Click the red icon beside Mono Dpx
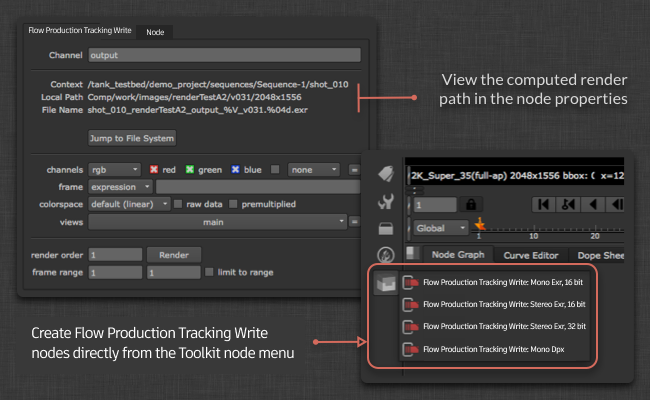Viewport: 650px width, 400px height. click(x=410, y=349)
